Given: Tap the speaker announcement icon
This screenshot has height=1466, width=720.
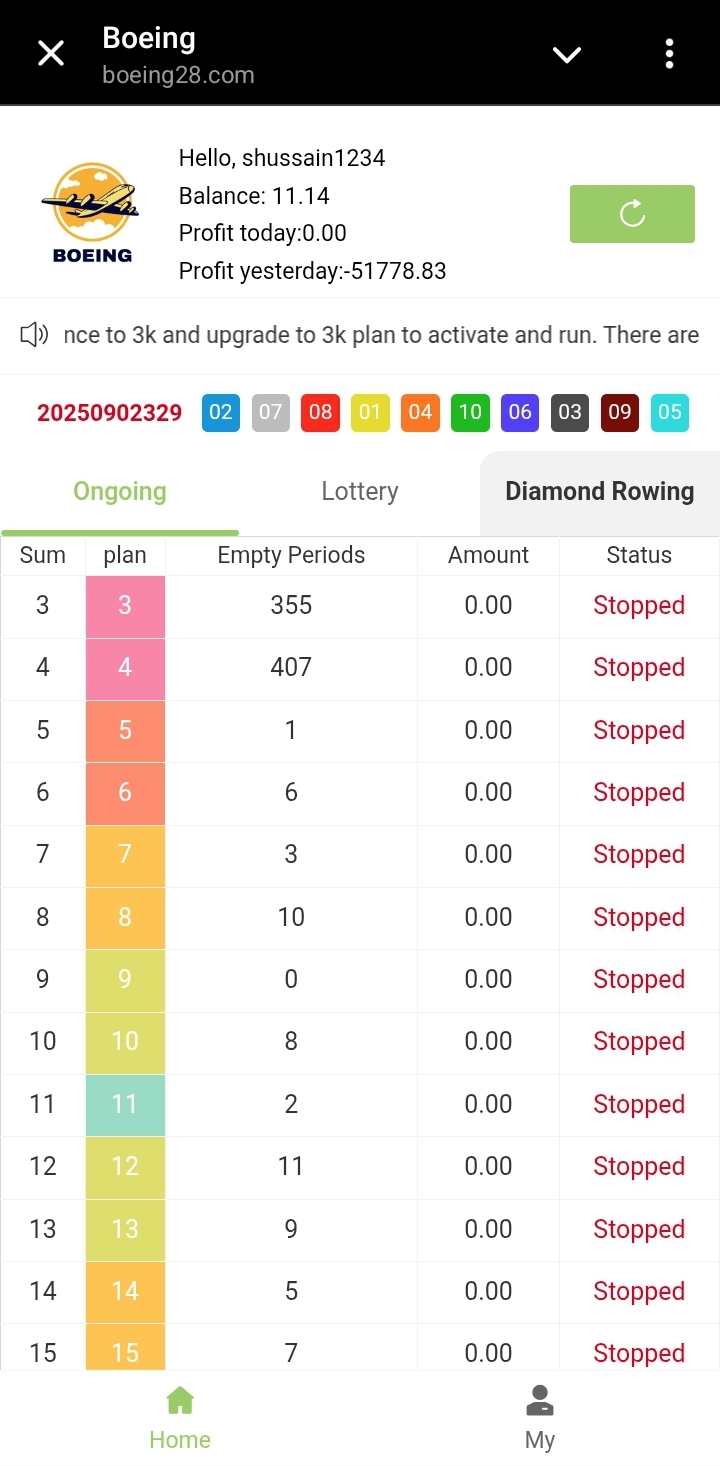Looking at the screenshot, I should tap(35, 335).
